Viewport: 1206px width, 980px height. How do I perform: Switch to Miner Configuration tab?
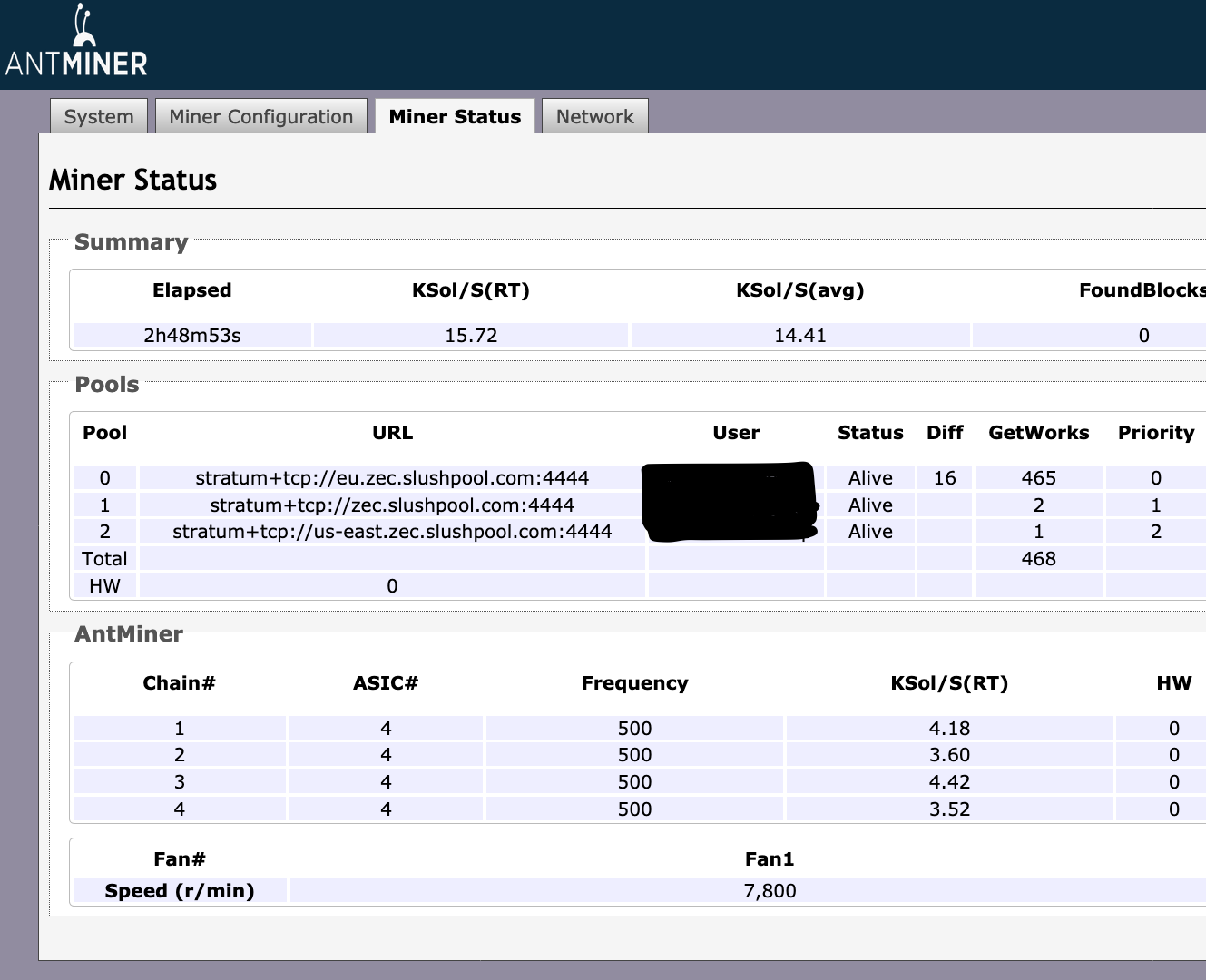(261, 116)
